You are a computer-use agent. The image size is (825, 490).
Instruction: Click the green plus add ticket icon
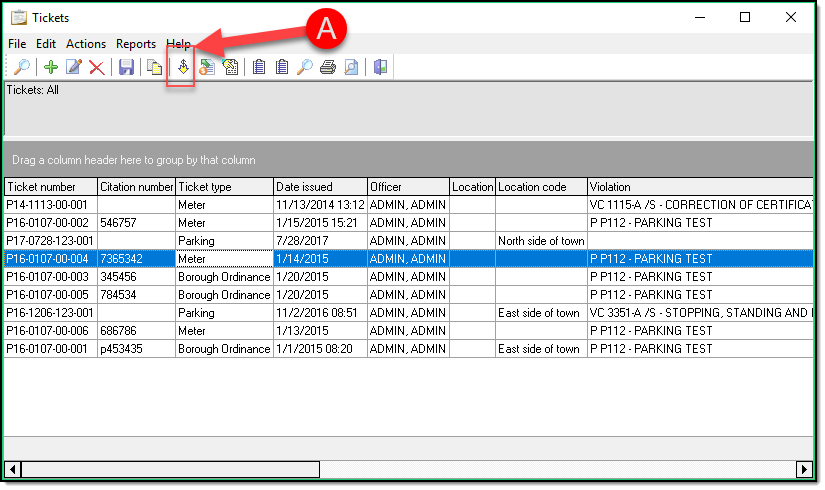(50, 67)
